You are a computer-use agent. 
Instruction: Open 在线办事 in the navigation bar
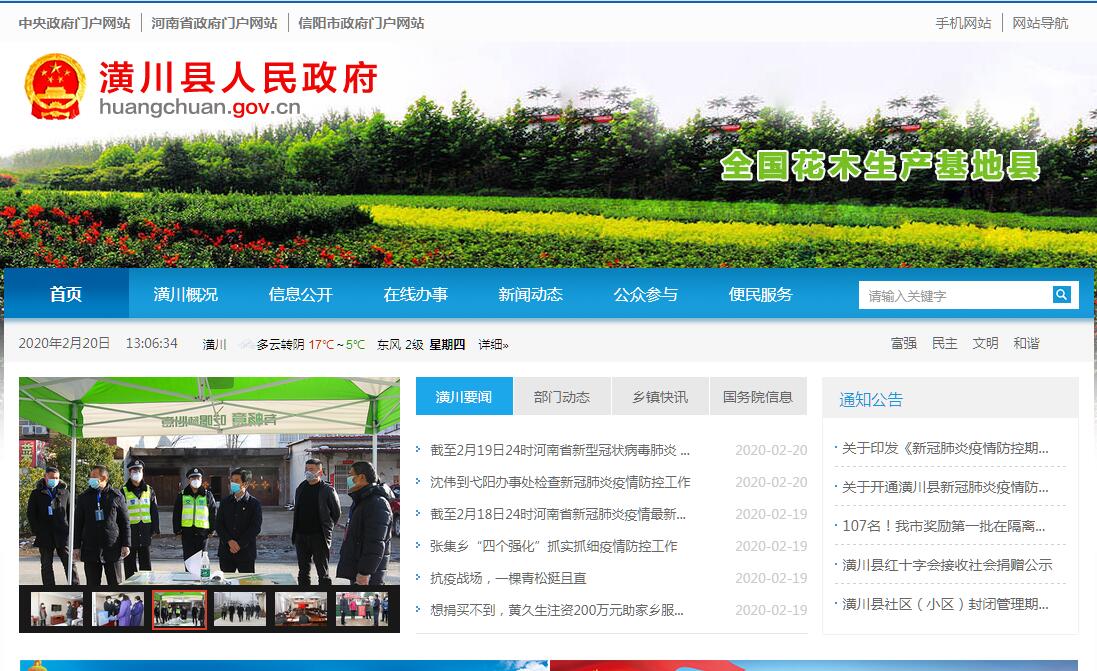pos(415,294)
